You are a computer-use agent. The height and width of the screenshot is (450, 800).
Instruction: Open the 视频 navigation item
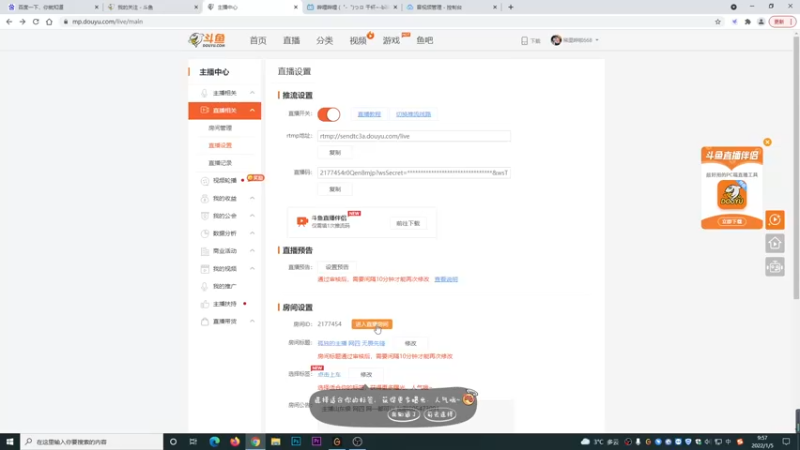(x=358, y=40)
